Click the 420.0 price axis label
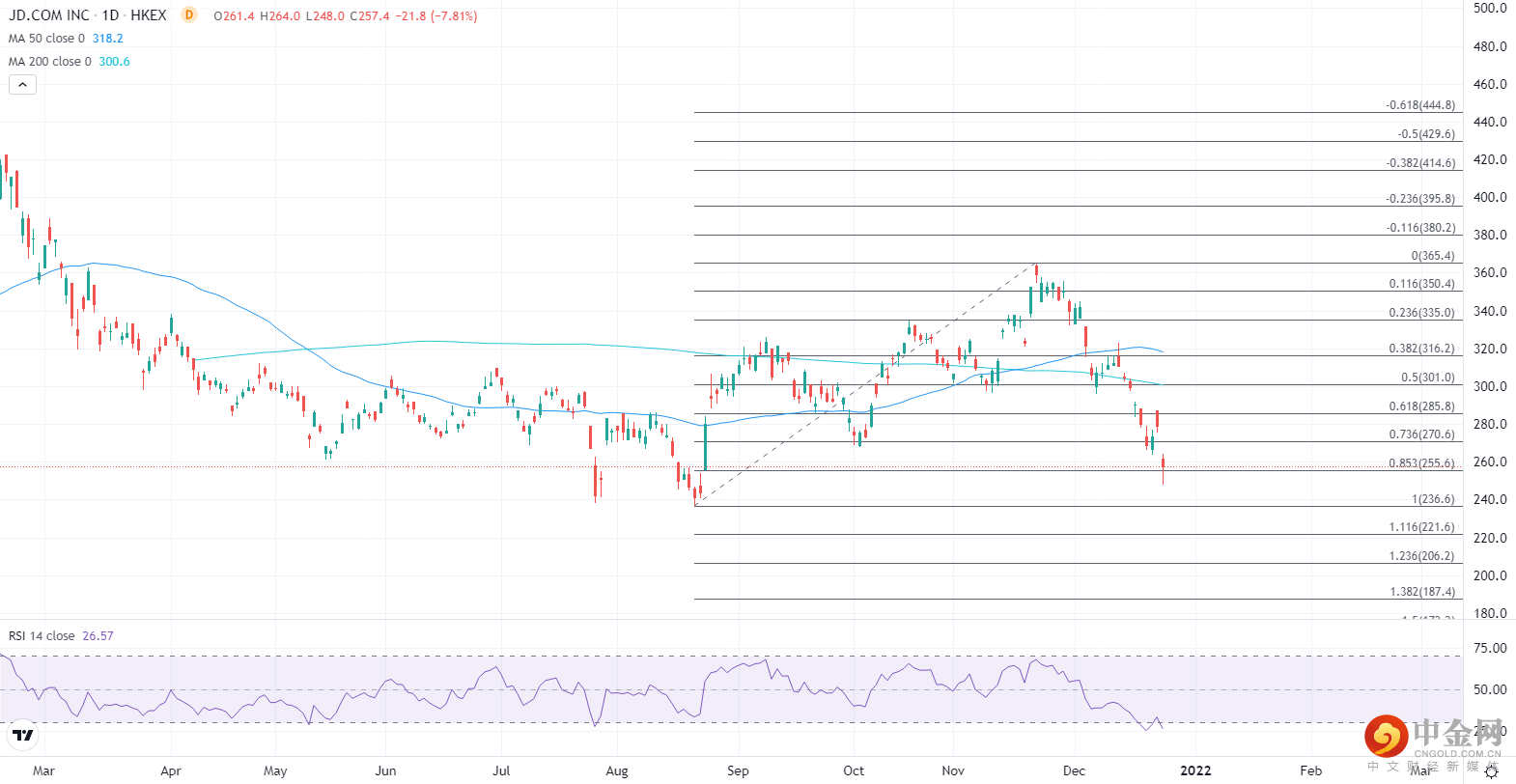 point(1490,159)
